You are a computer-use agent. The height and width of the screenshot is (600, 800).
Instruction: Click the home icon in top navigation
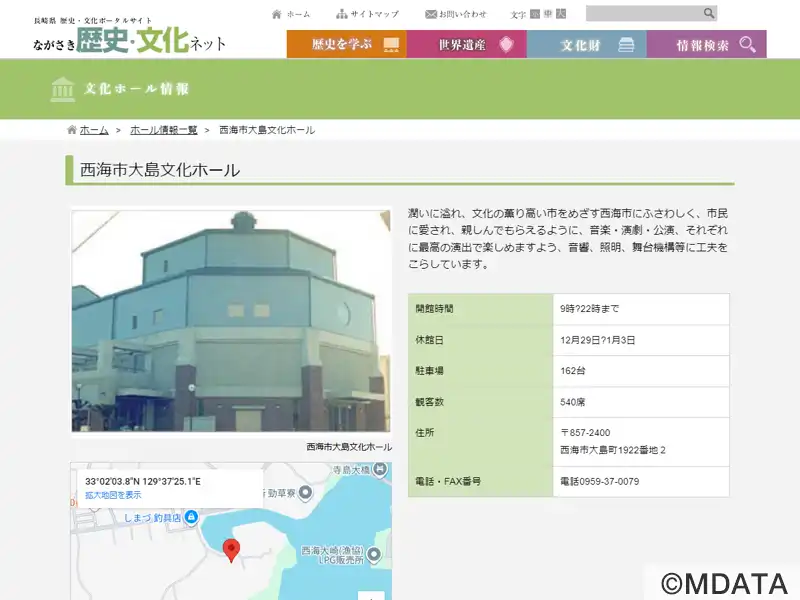click(277, 14)
